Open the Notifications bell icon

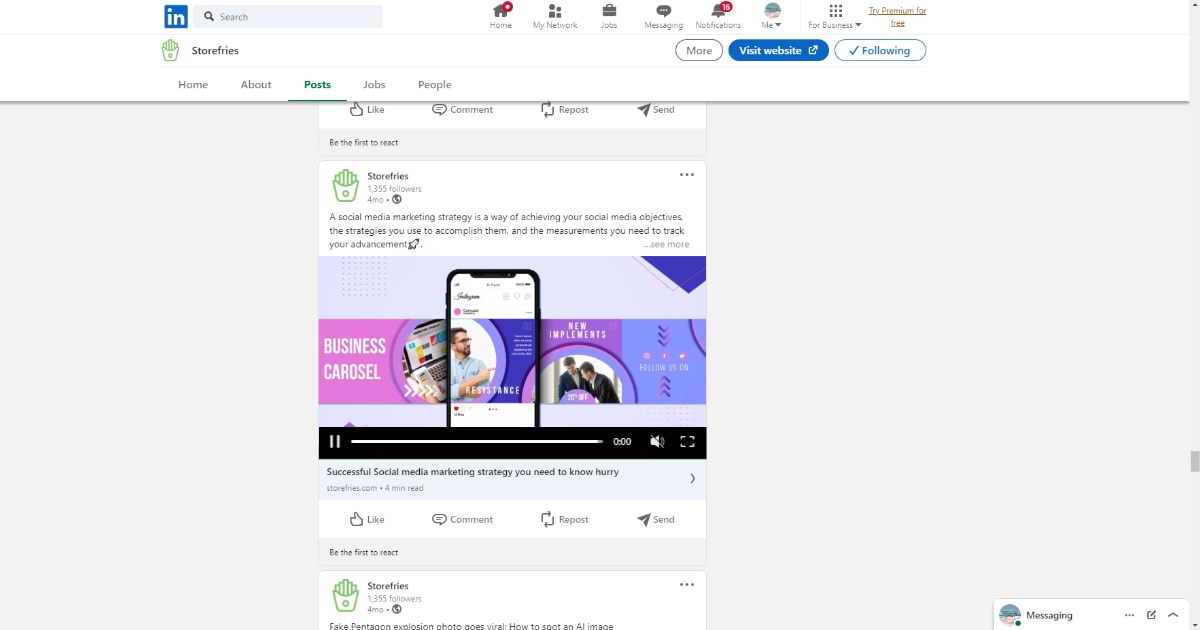click(718, 12)
